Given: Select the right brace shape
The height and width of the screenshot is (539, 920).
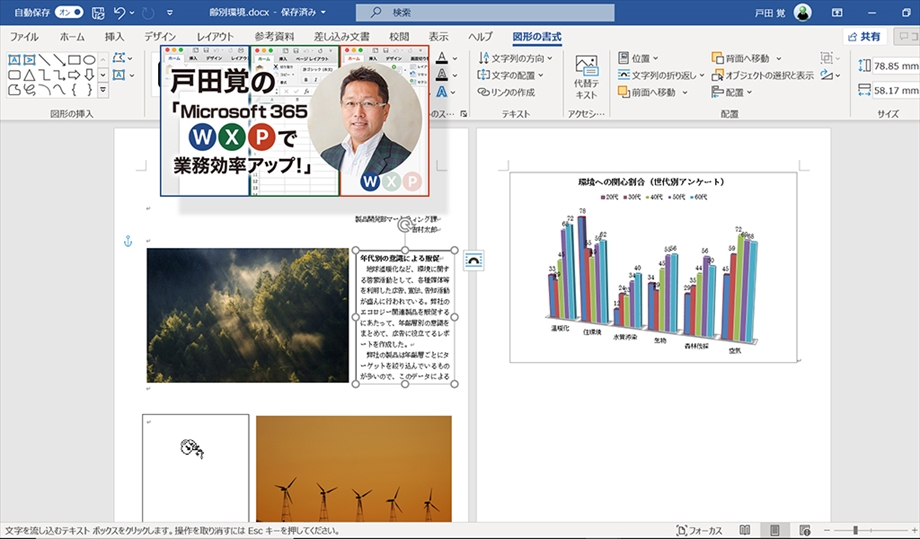Looking at the screenshot, I should point(89,90).
